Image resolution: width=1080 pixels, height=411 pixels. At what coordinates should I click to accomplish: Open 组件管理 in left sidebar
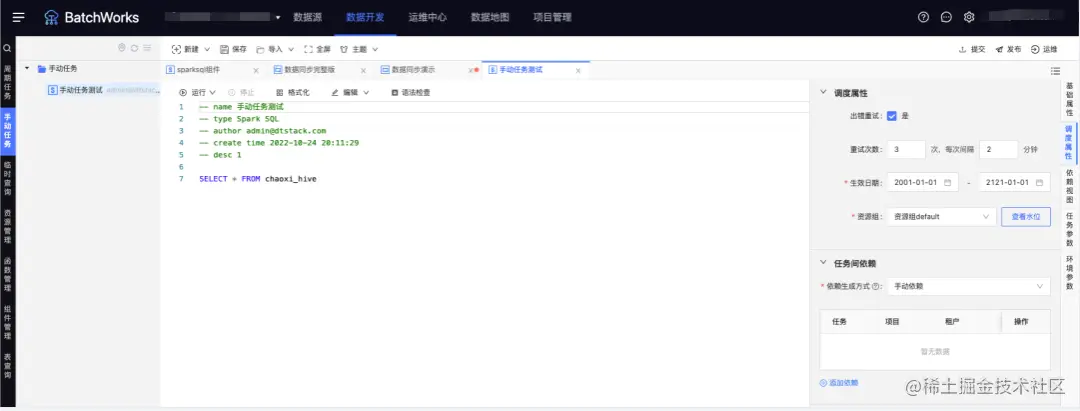point(8,322)
